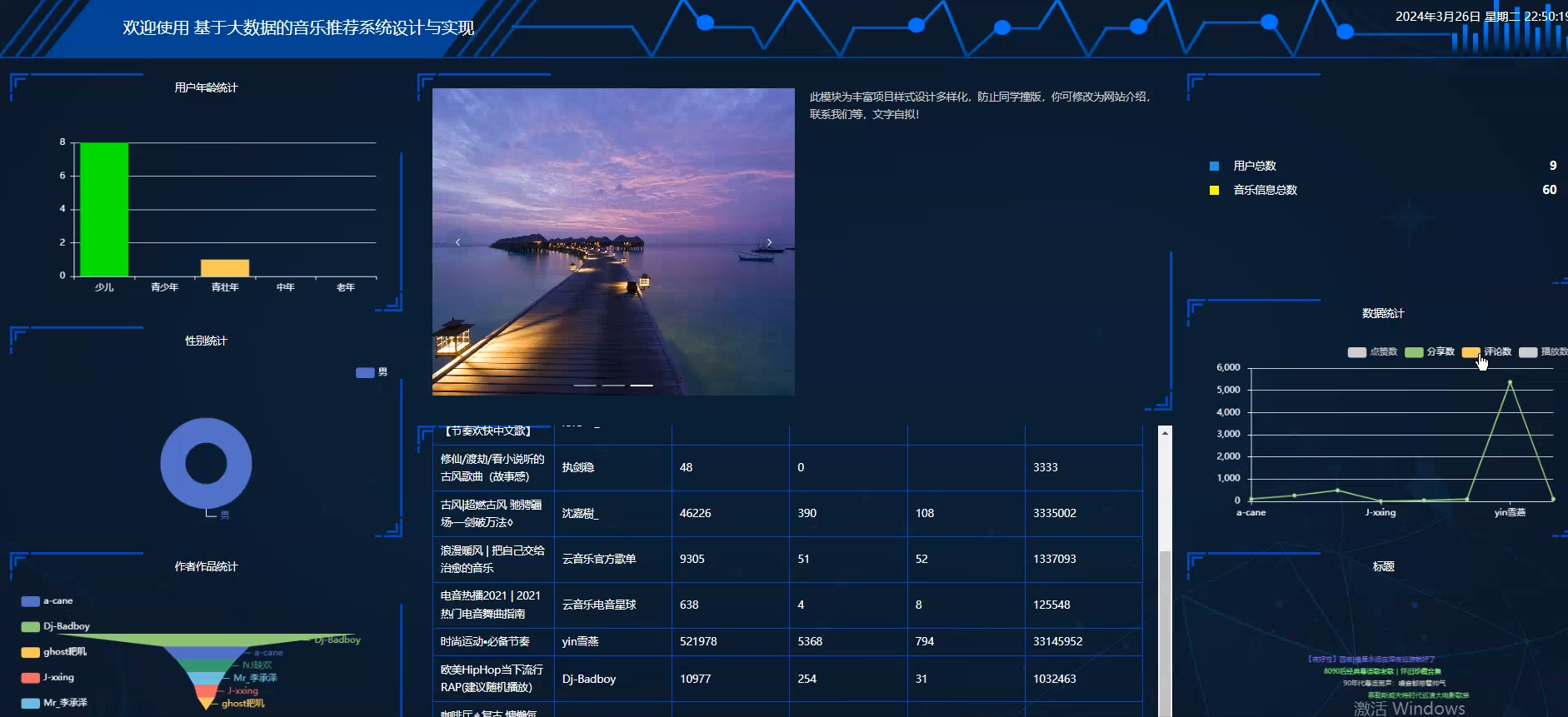Toggle the 播放数 series in the legend
The height and width of the screenshot is (717, 1568).
click(1544, 351)
